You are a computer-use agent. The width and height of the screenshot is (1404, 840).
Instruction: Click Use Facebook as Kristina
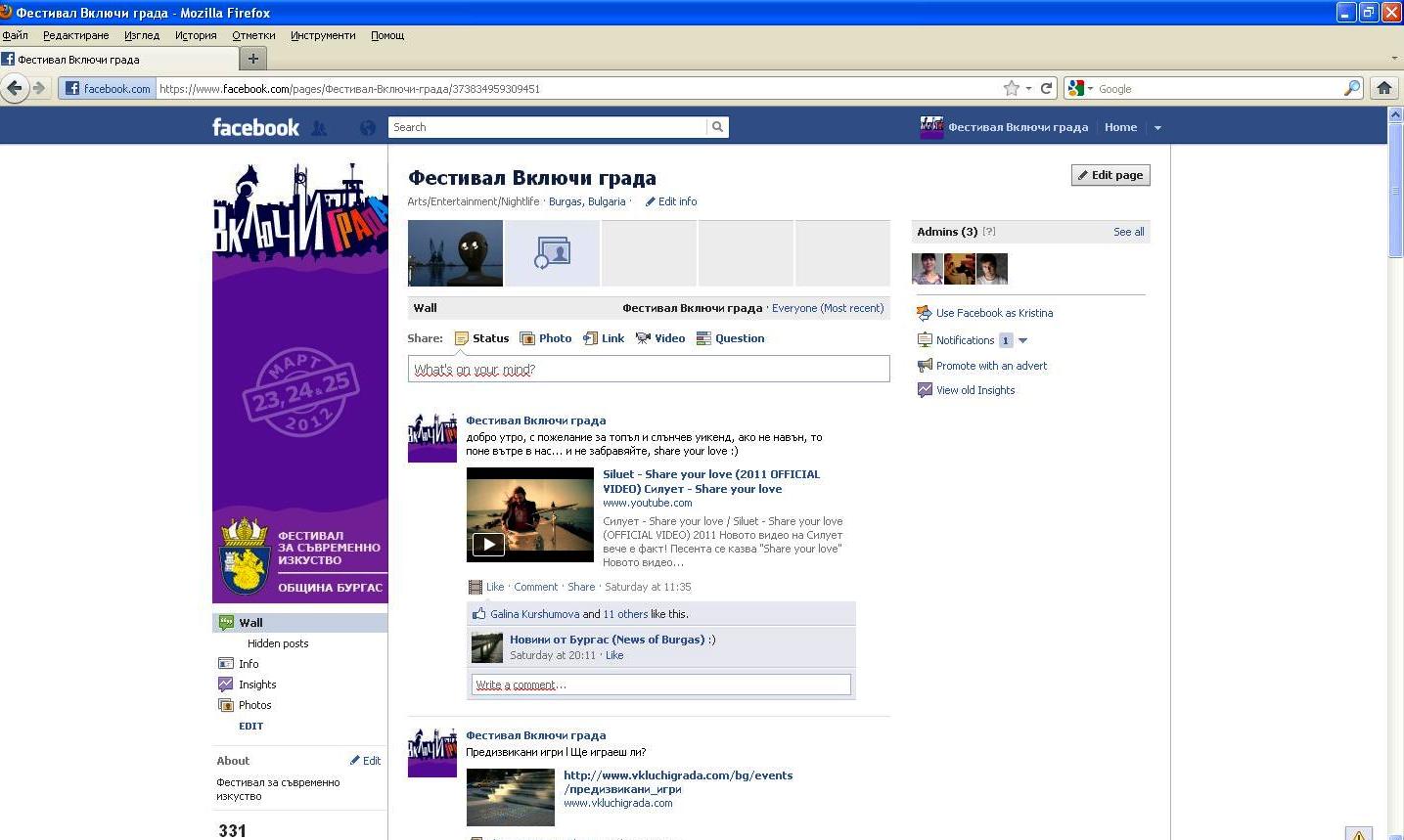994,313
